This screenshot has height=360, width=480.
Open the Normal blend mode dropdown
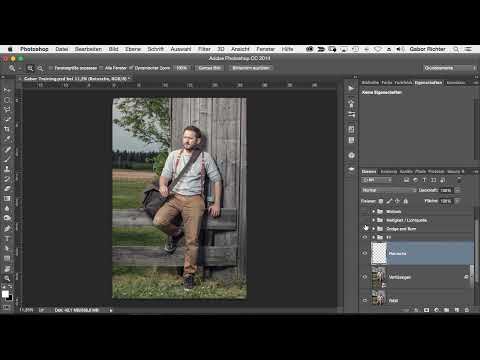tap(389, 190)
